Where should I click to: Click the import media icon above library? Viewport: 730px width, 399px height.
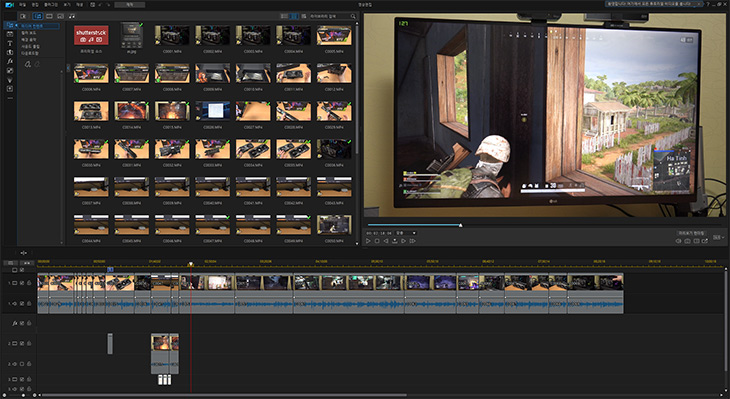[22, 16]
